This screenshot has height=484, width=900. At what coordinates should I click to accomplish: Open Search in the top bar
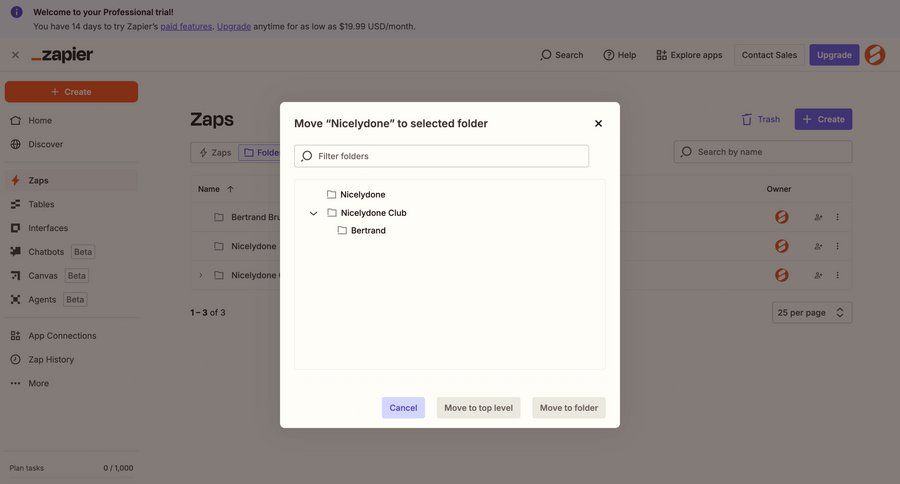[x=561, y=55]
